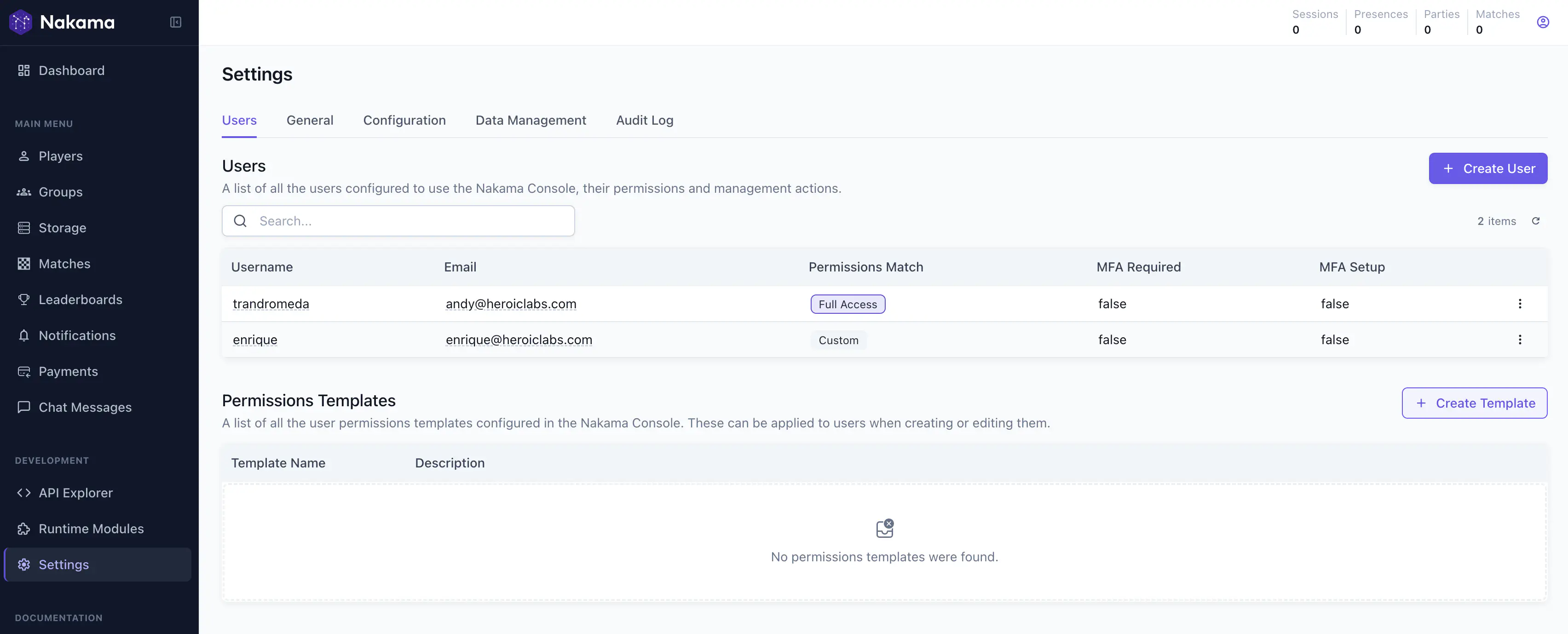Open user trandromeda

pyautogui.click(x=271, y=304)
